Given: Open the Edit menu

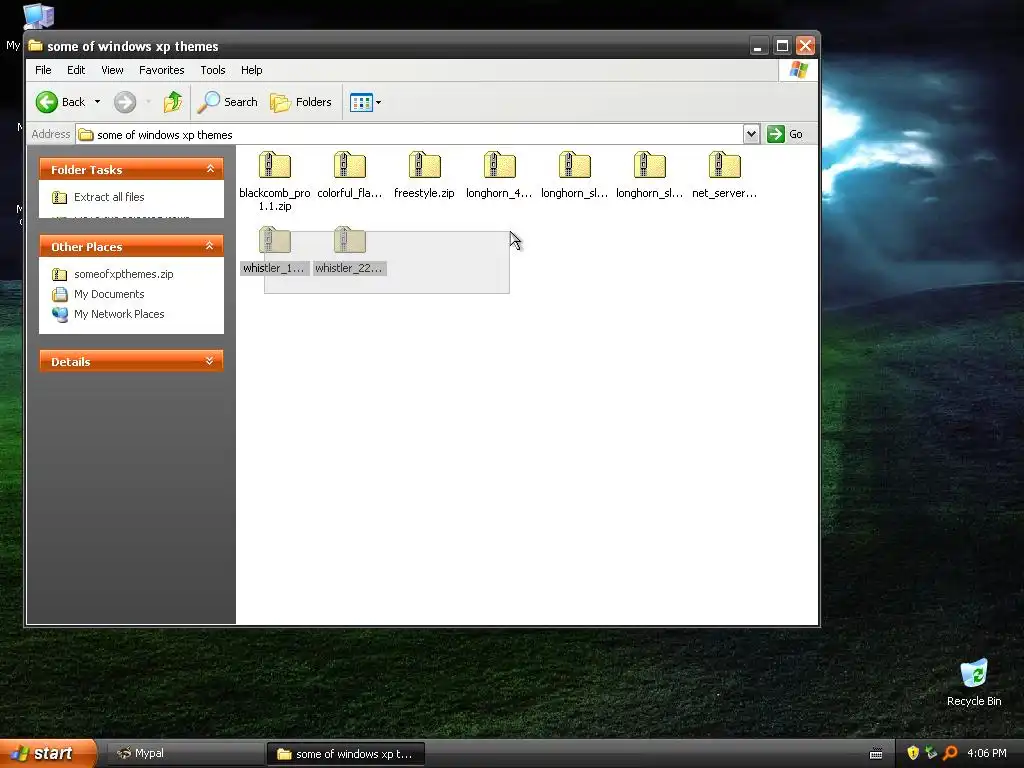Looking at the screenshot, I should [x=76, y=70].
